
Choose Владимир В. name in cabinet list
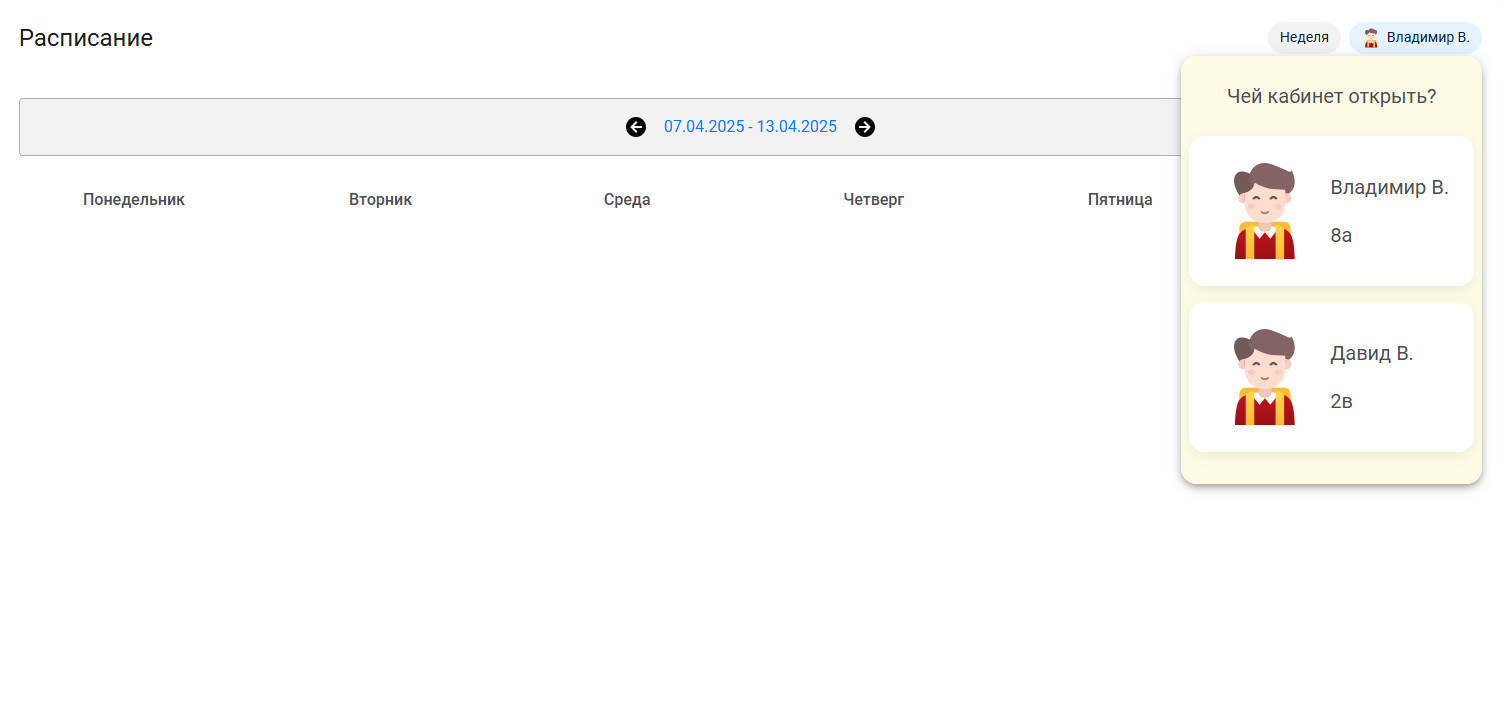pos(1389,187)
